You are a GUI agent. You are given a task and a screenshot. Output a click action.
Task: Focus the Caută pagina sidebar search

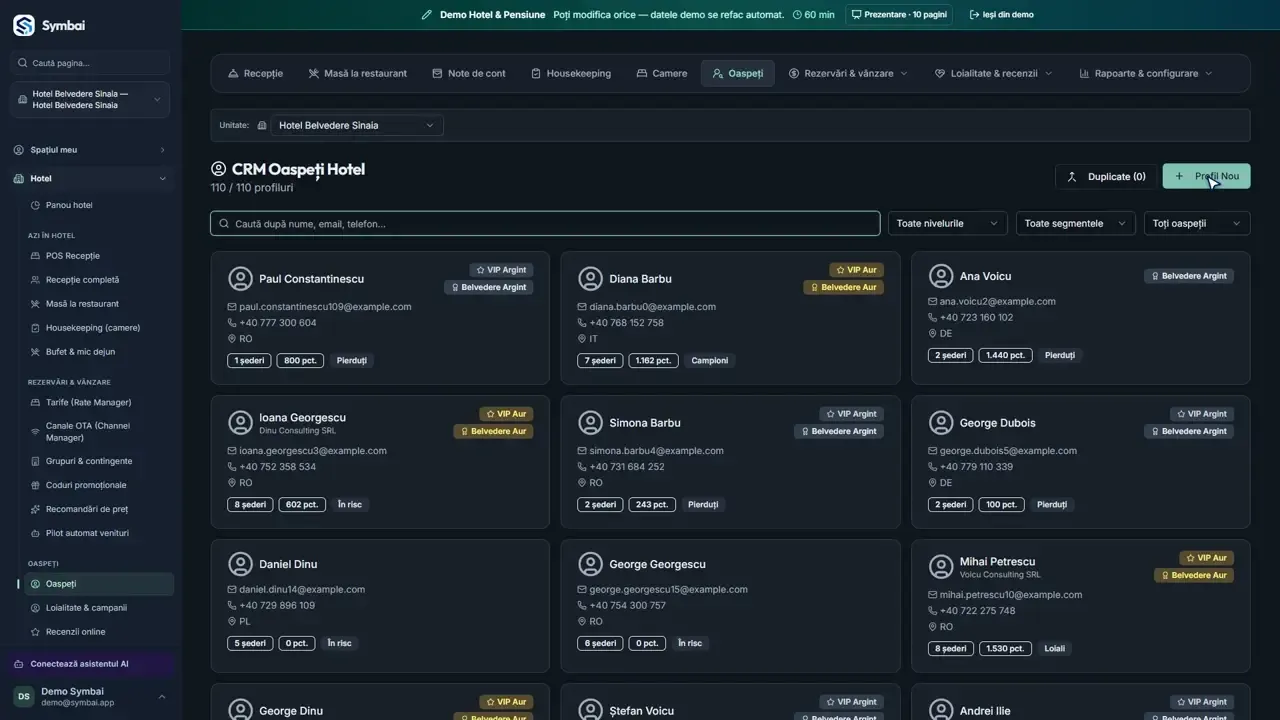90,63
